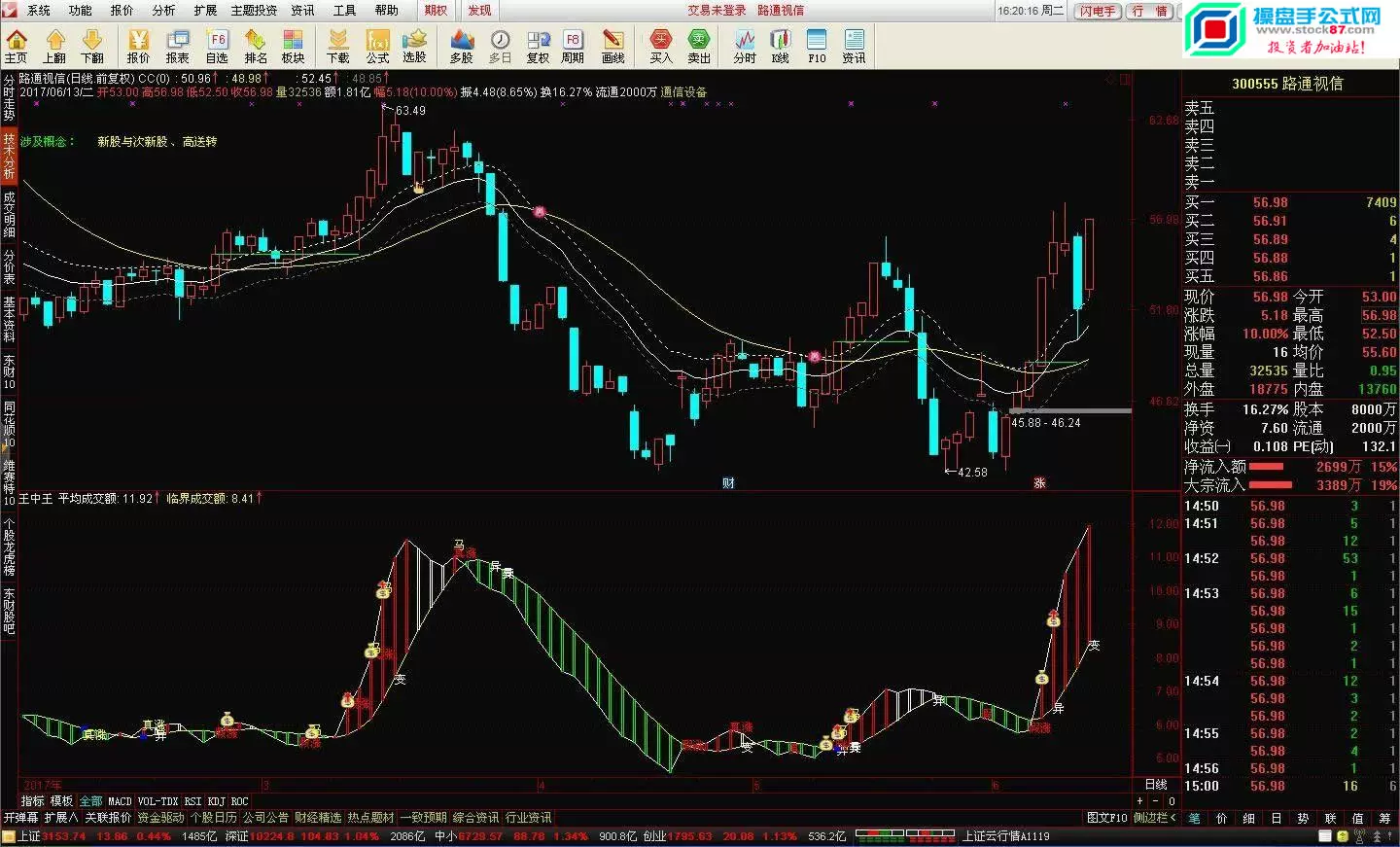This screenshot has height=847, width=1400.
Task: Switch to 多股 multi-stock view icon
Action: 462,46
